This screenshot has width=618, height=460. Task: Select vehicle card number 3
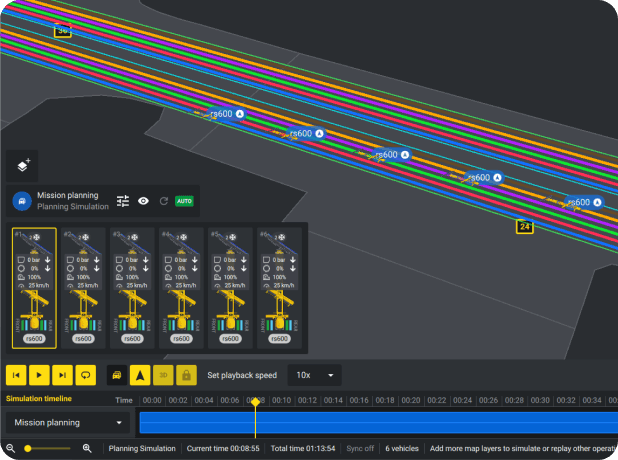click(132, 288)
